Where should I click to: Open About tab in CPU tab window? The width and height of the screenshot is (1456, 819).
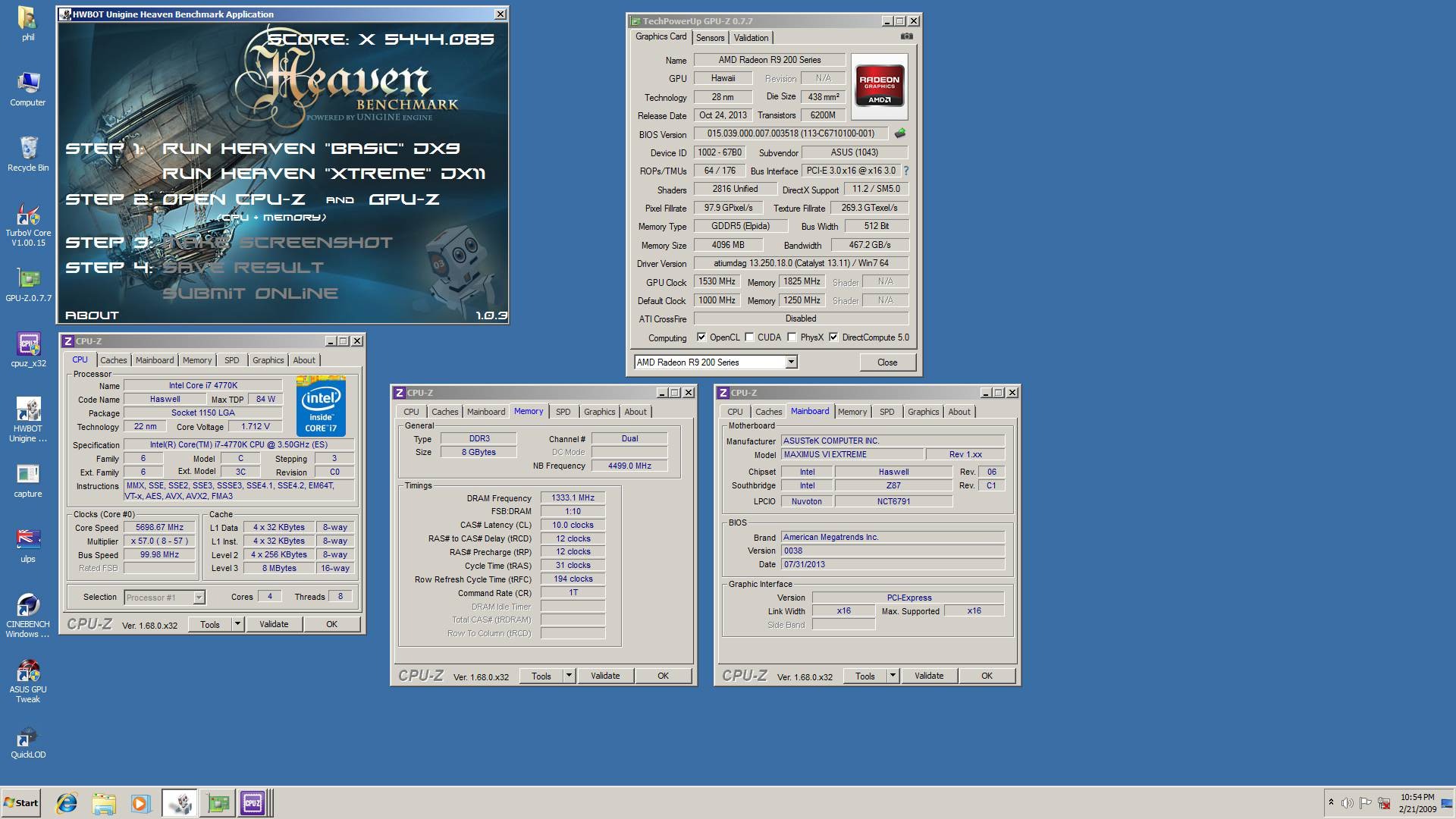pos(304,360)
